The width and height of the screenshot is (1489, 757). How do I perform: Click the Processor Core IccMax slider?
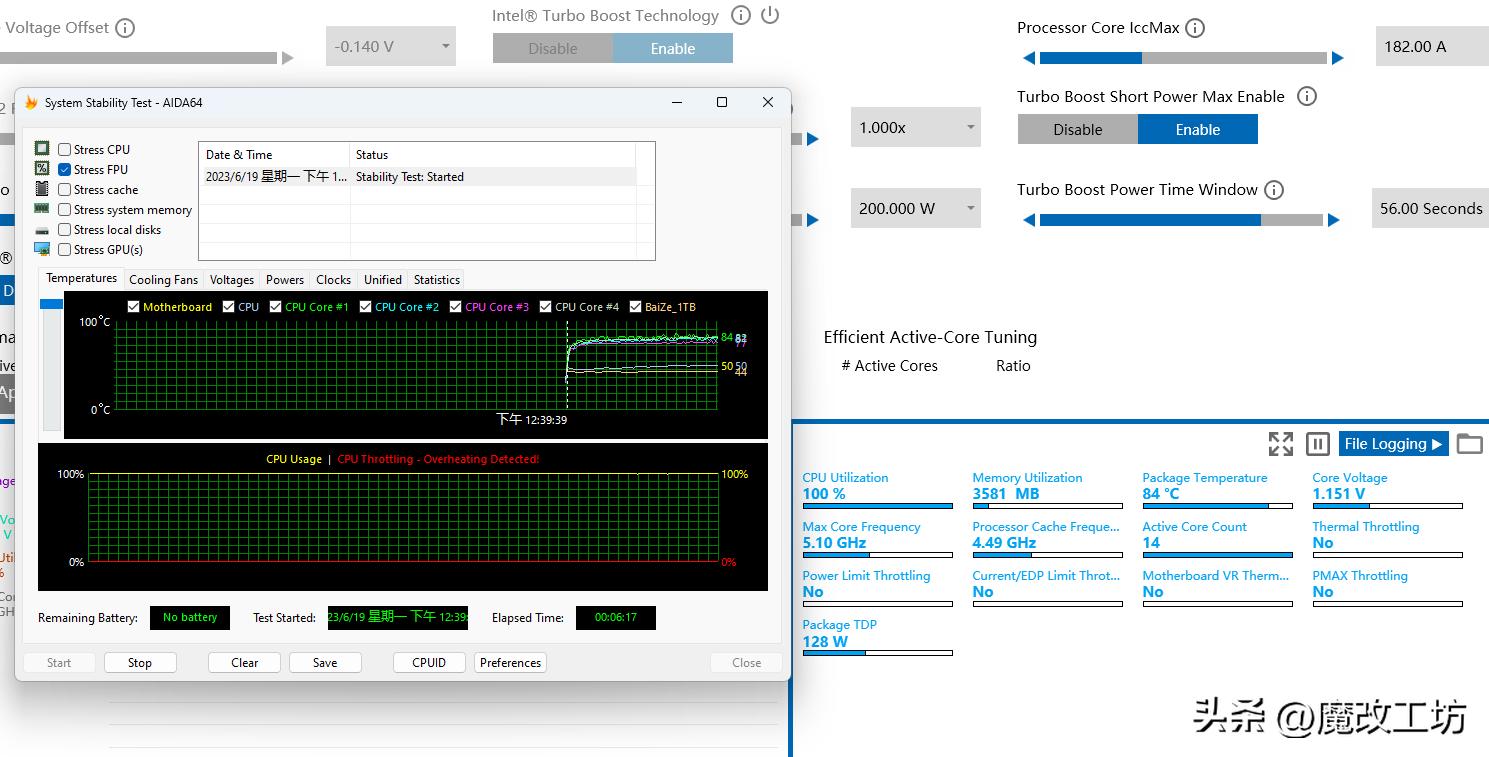pos(1182,58)
